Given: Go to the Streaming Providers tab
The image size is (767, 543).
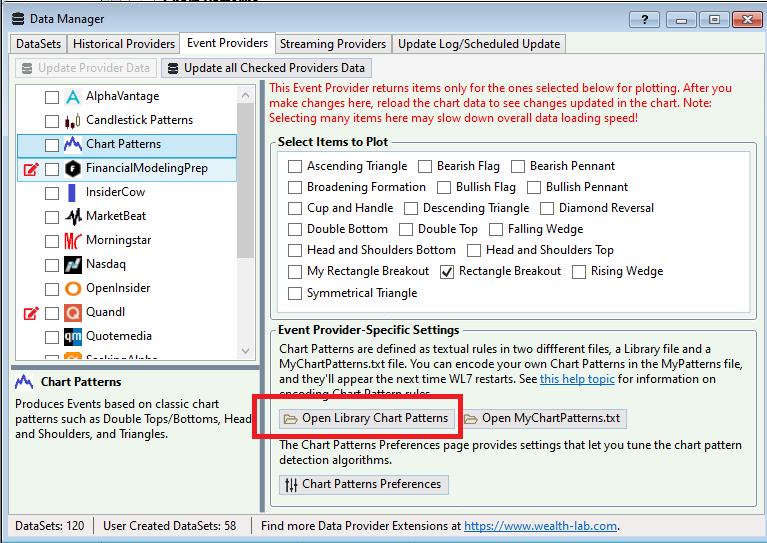Looking at the screenshot, I should 333,44.
